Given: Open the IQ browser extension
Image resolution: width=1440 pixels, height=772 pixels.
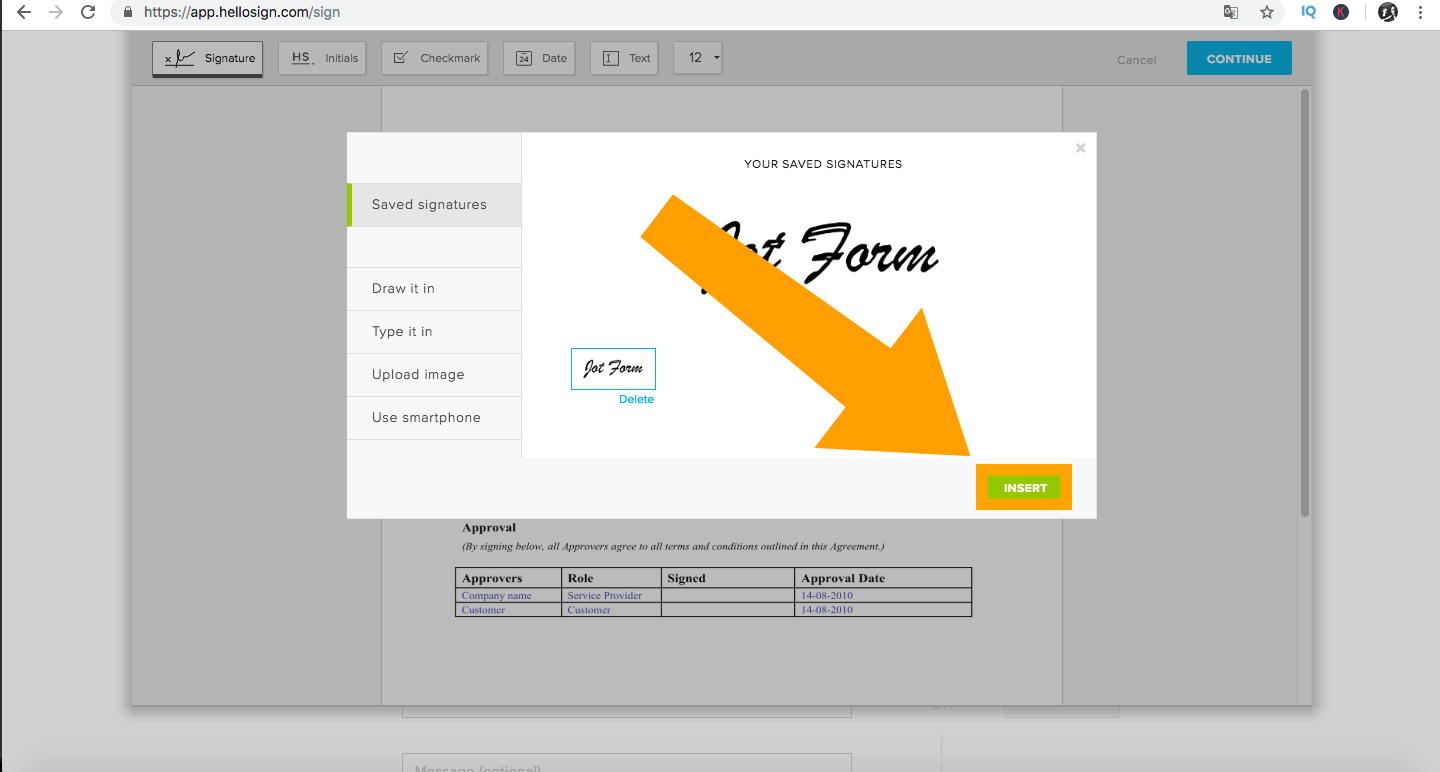Looking at the screenshot, I should (1308, 12).
